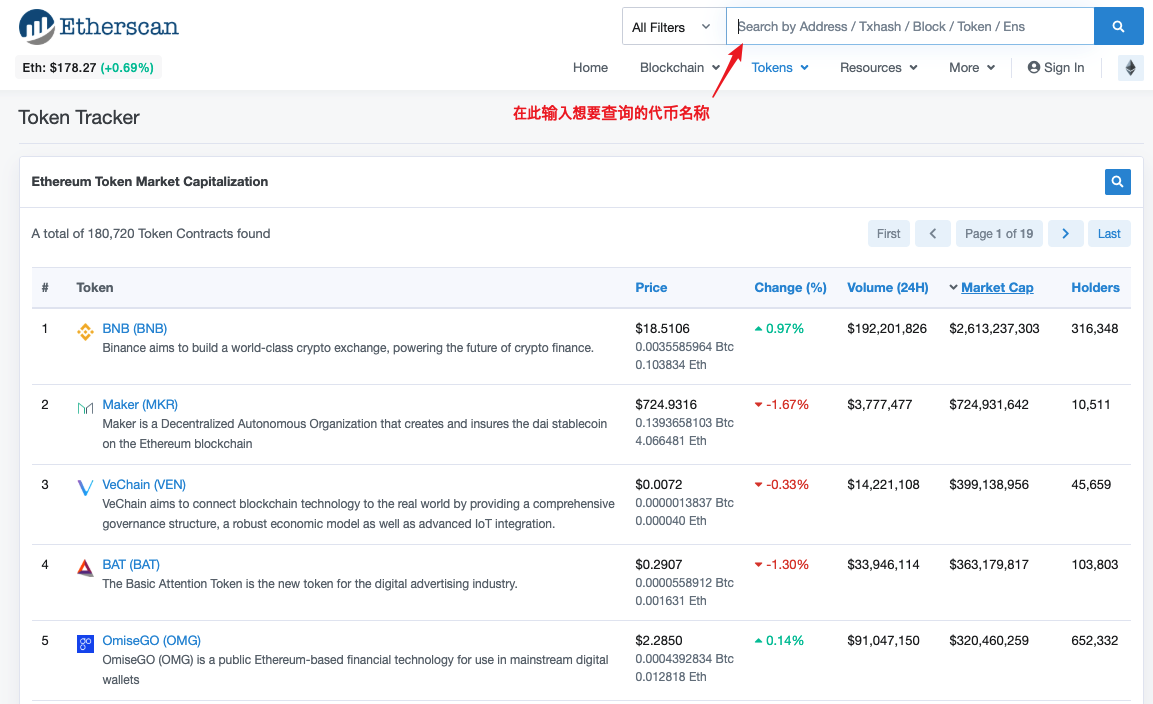Click the Maker token logo
The width and height of the screenshot is (1153, 704).
[85, 408]
